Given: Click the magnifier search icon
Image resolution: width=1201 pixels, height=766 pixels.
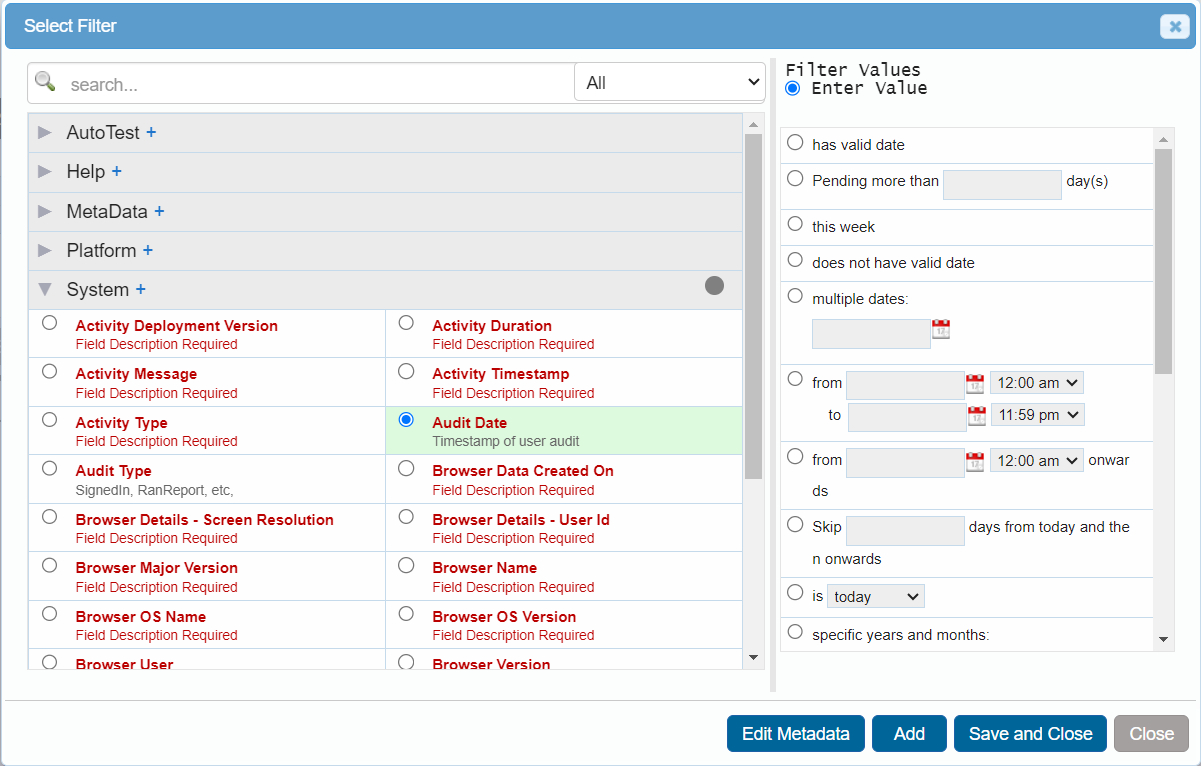Looking at the screenshot, I should tap(45, 82).
